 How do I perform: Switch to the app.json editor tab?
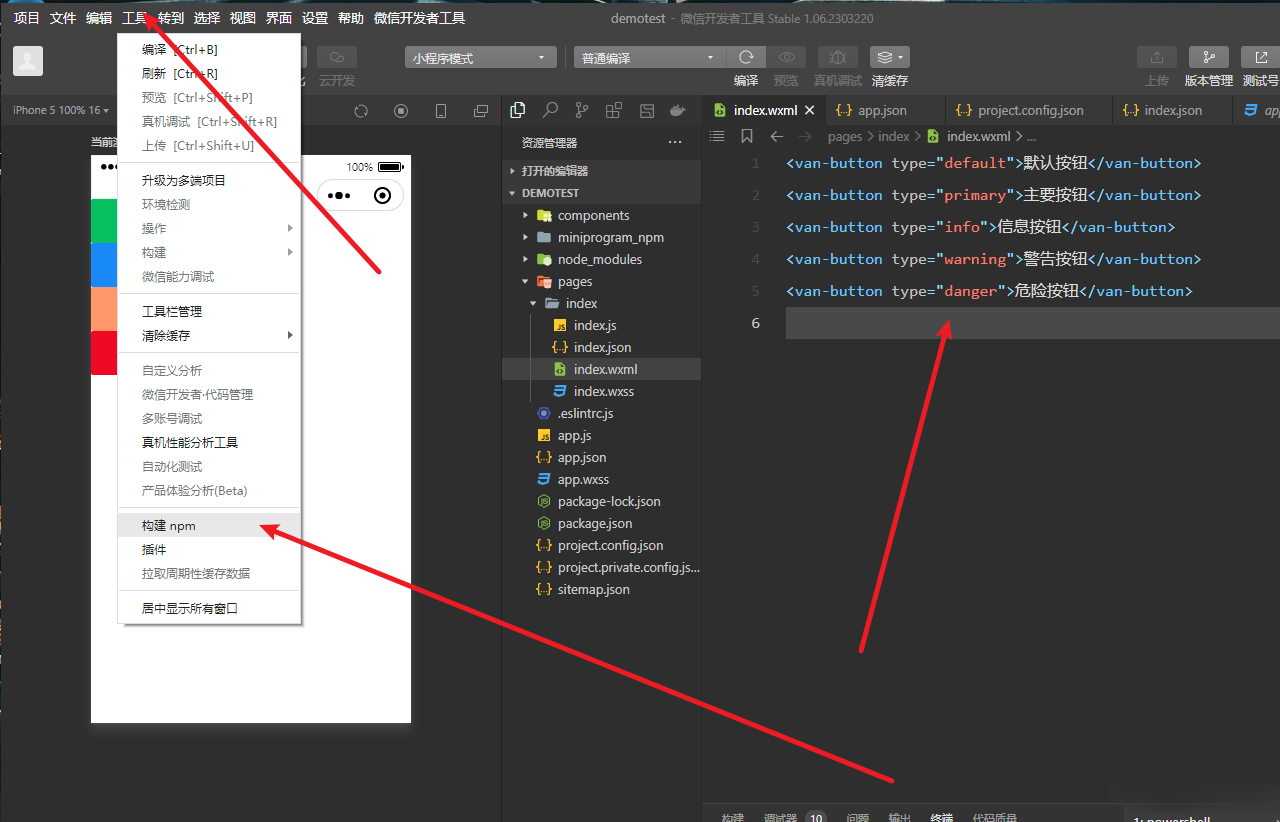882,110
